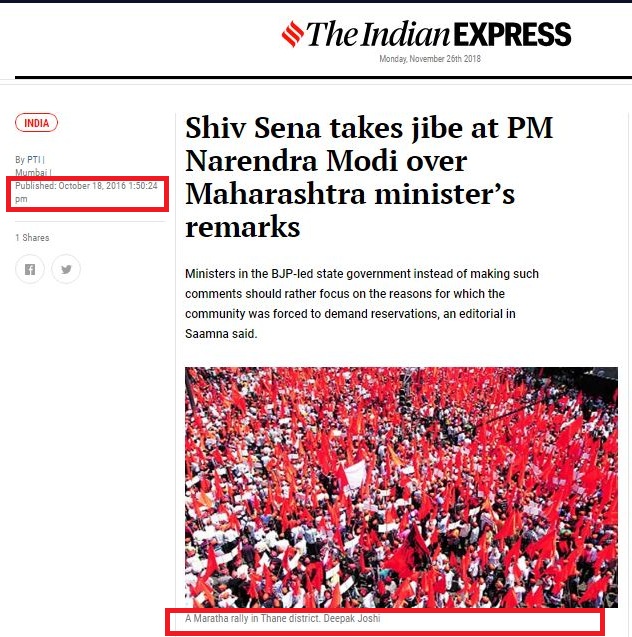The height and width of the screenshot is (637, 632).
Task: Click the red Indian Express flame logo
Action: point(293,34)
